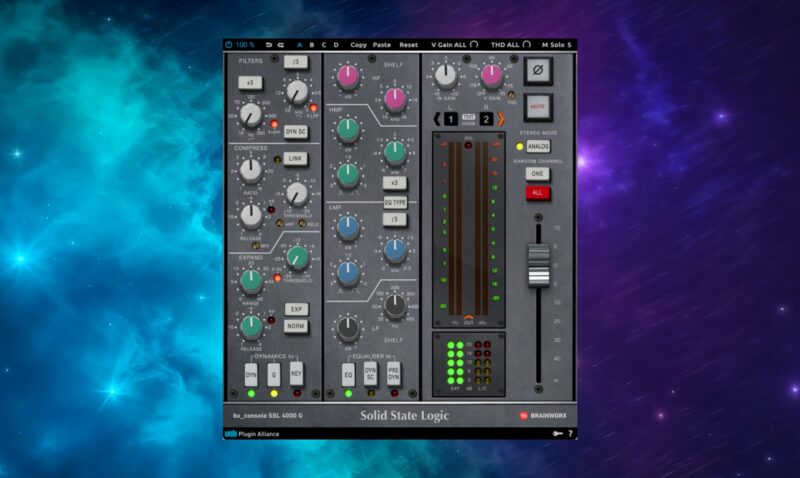Click the pink HF gain knob
800x478 pixels.
point(348,78)
